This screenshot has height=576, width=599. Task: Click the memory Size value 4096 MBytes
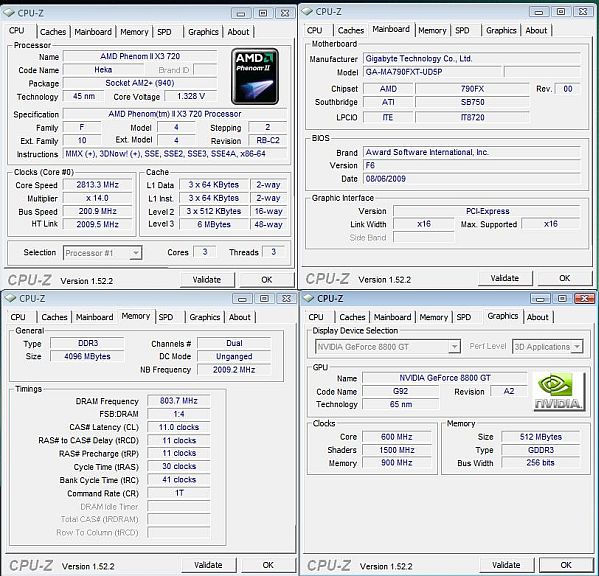(87, 356)
